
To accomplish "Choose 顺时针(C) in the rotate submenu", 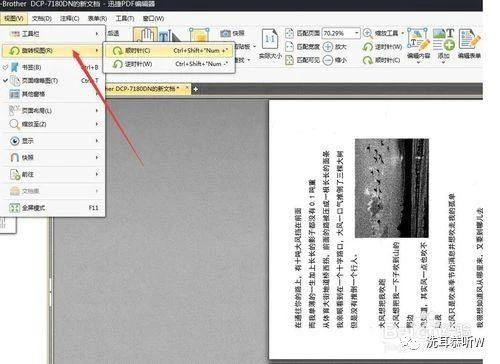I will (170, 51).
